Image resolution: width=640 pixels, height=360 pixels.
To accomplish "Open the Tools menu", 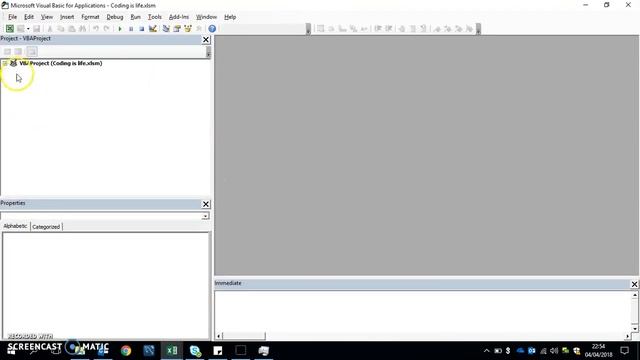I will click(x=155, y=17).
